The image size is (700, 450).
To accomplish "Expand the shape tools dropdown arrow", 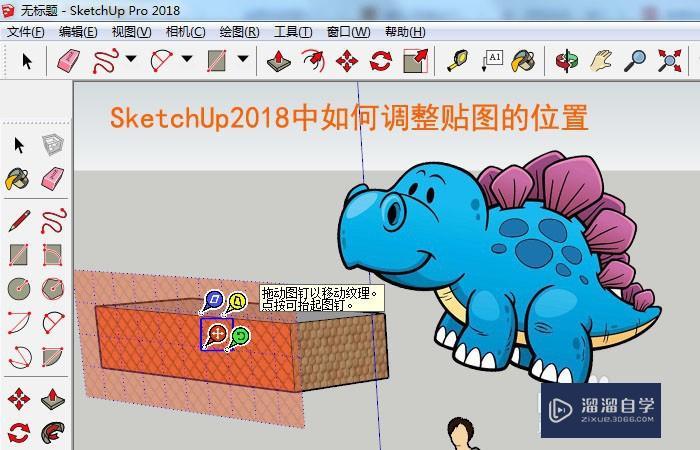I will click(x=242, y=58).
